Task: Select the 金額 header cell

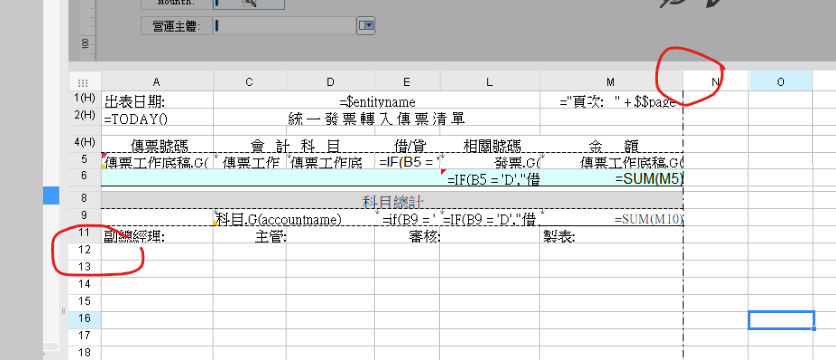Action: (x=611, y=145)
